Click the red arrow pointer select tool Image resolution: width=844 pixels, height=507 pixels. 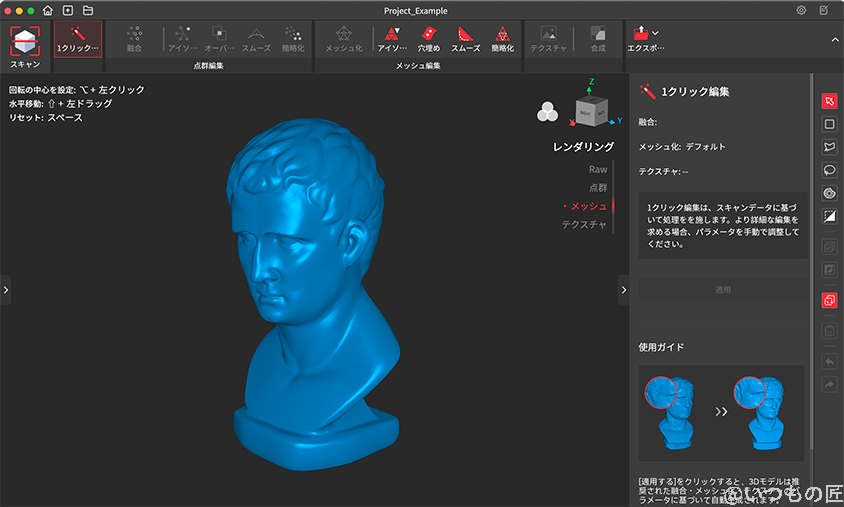[x=829, y=101]
